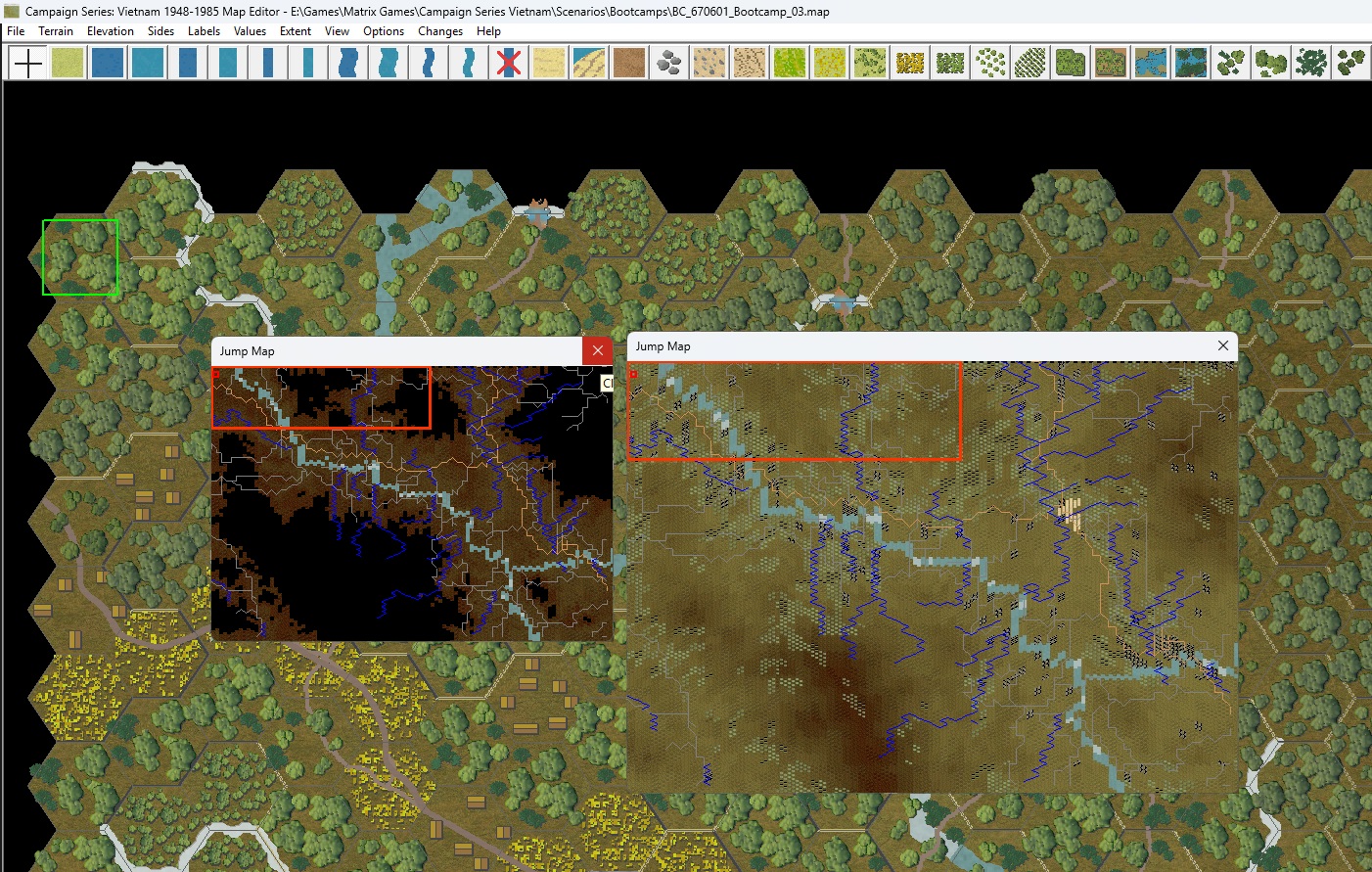Click the red X remove-water tool

pyautogui.click(x=509, y=63)
